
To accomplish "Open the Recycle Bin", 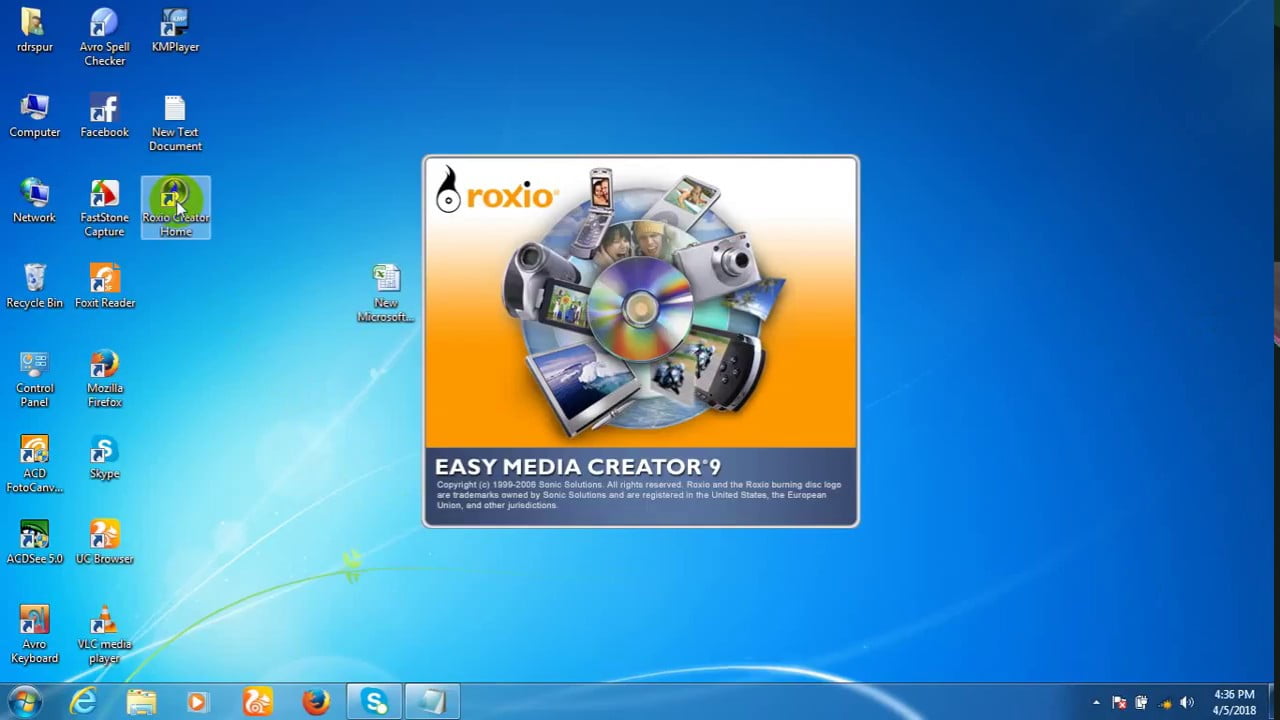I will [x=35, y=286].
